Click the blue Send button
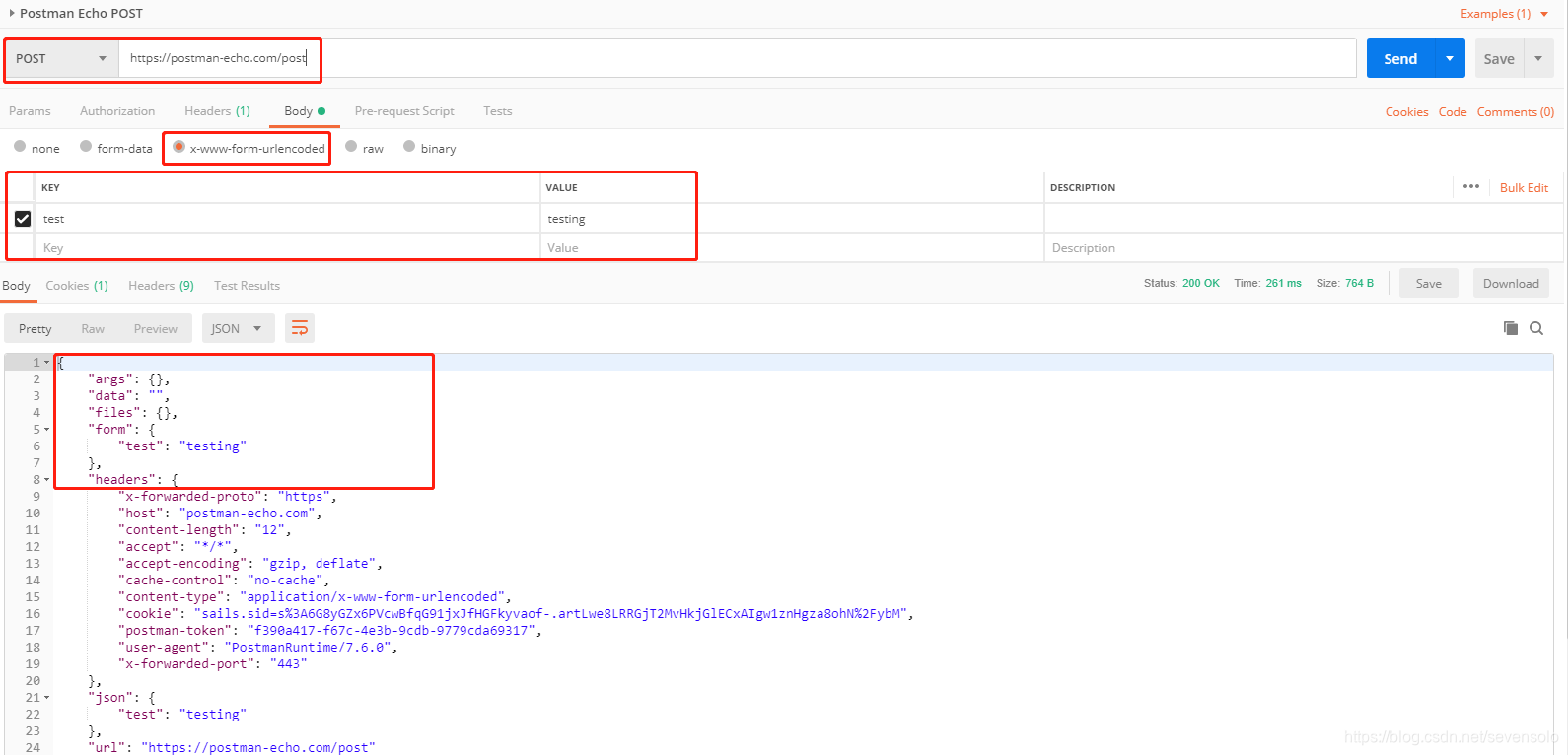The width and height of the screenshot is (1568, 755). 1400,59
